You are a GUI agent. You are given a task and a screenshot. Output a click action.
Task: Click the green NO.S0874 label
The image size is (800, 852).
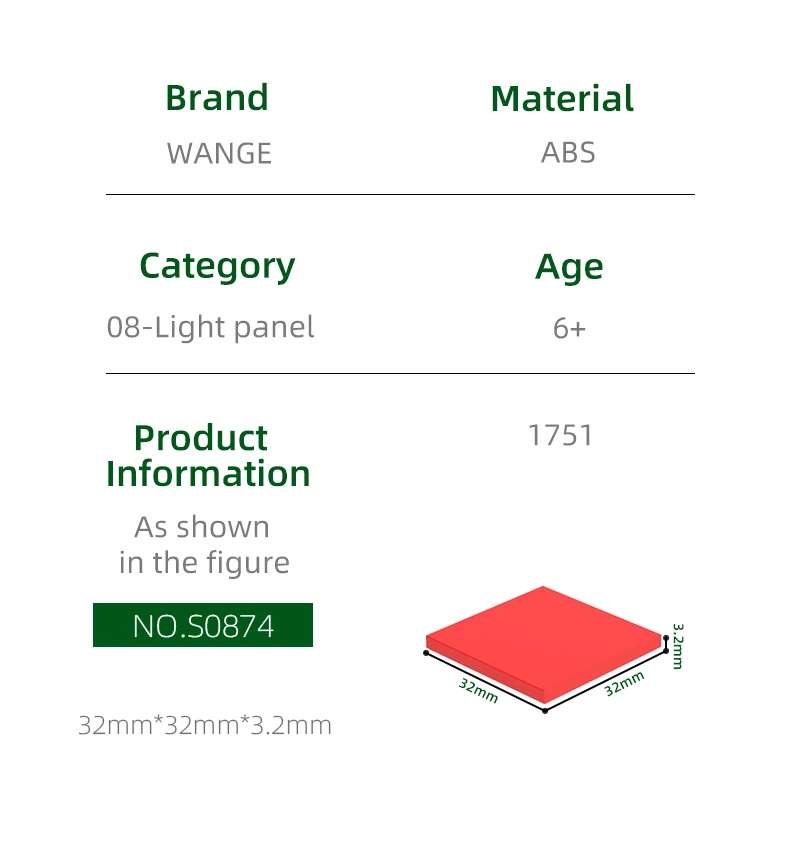[203, 625]
